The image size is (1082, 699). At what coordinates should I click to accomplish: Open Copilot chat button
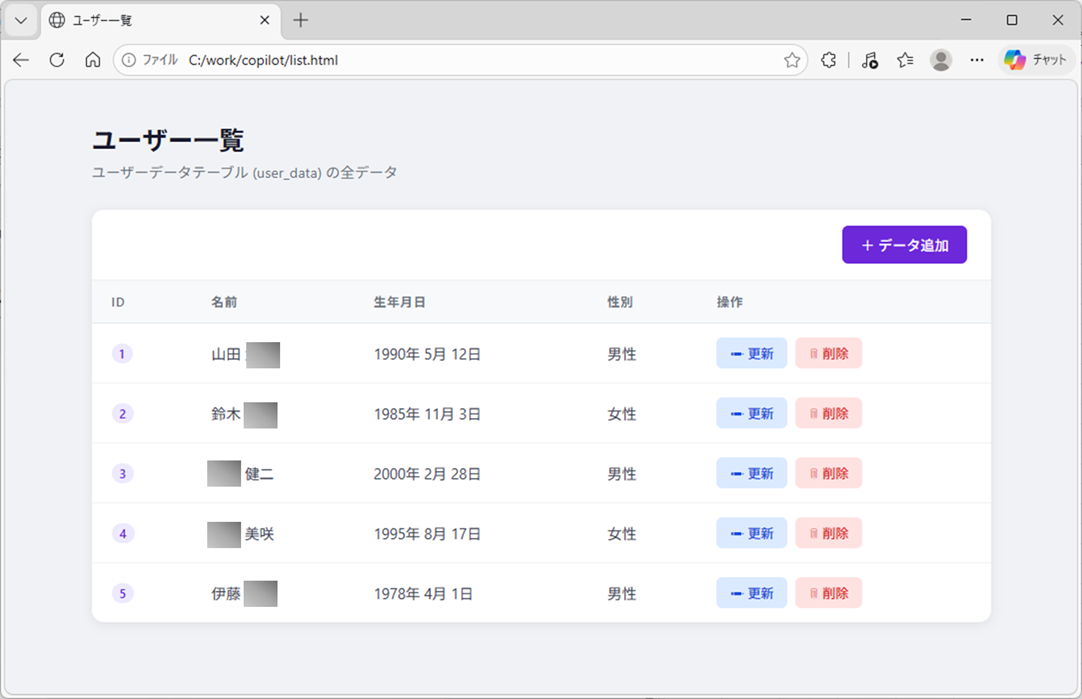pos(1036,60)
